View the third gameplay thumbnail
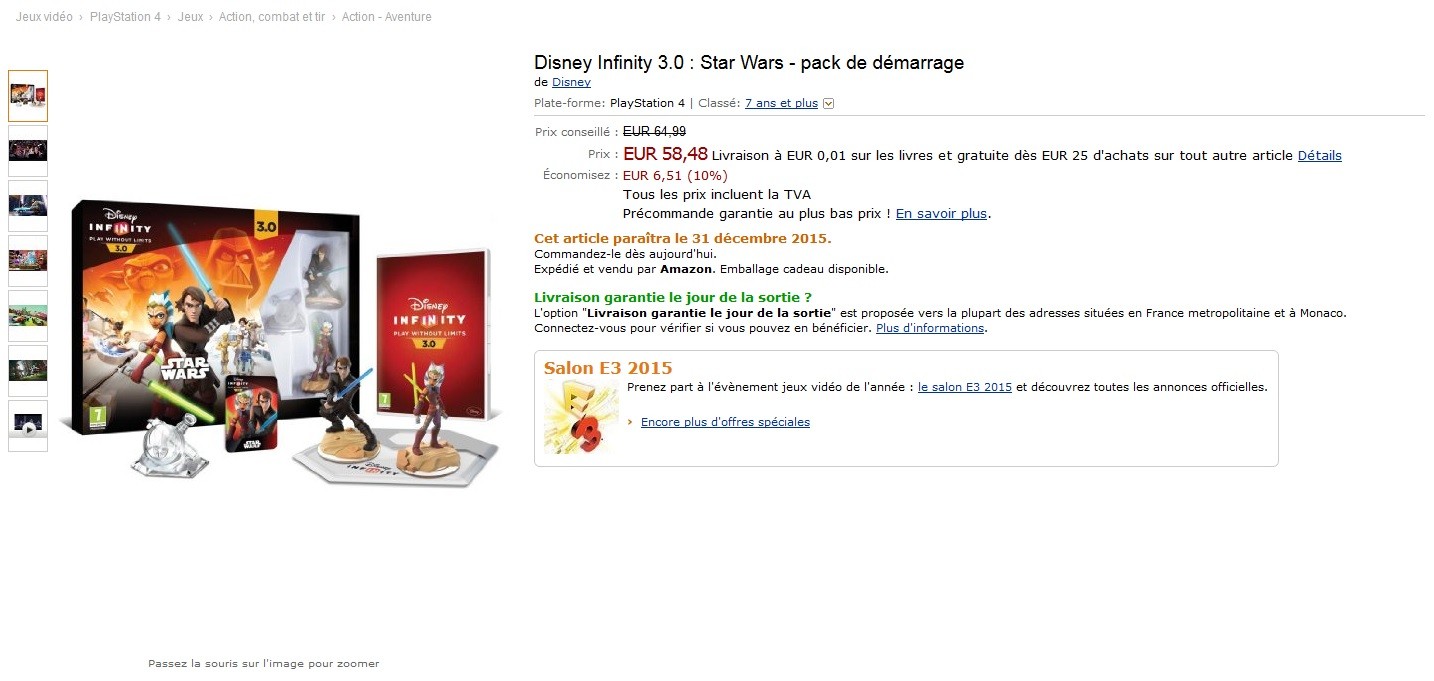1434x681 pixels. click(x=28, y=206)
